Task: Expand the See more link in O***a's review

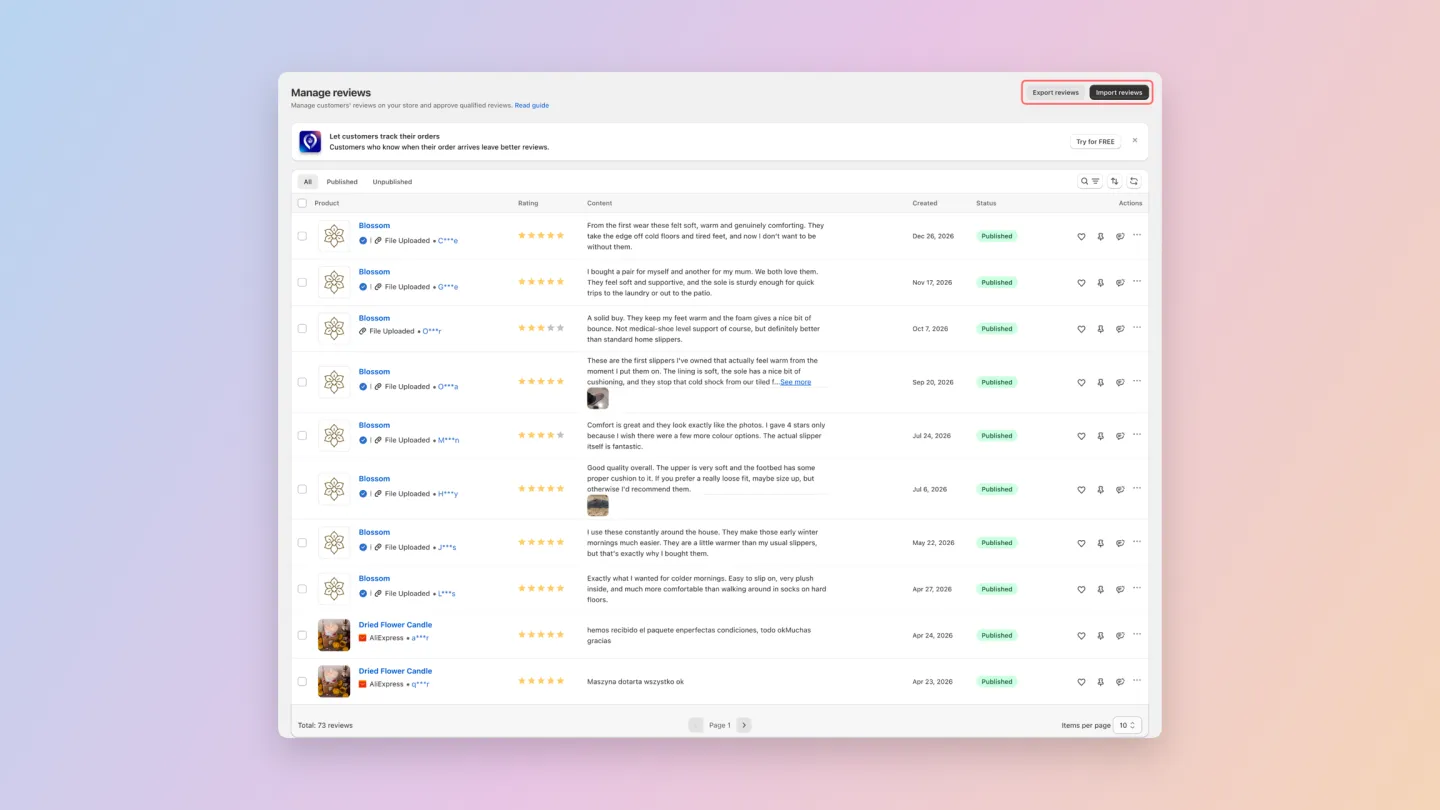Action: [796, 382]
